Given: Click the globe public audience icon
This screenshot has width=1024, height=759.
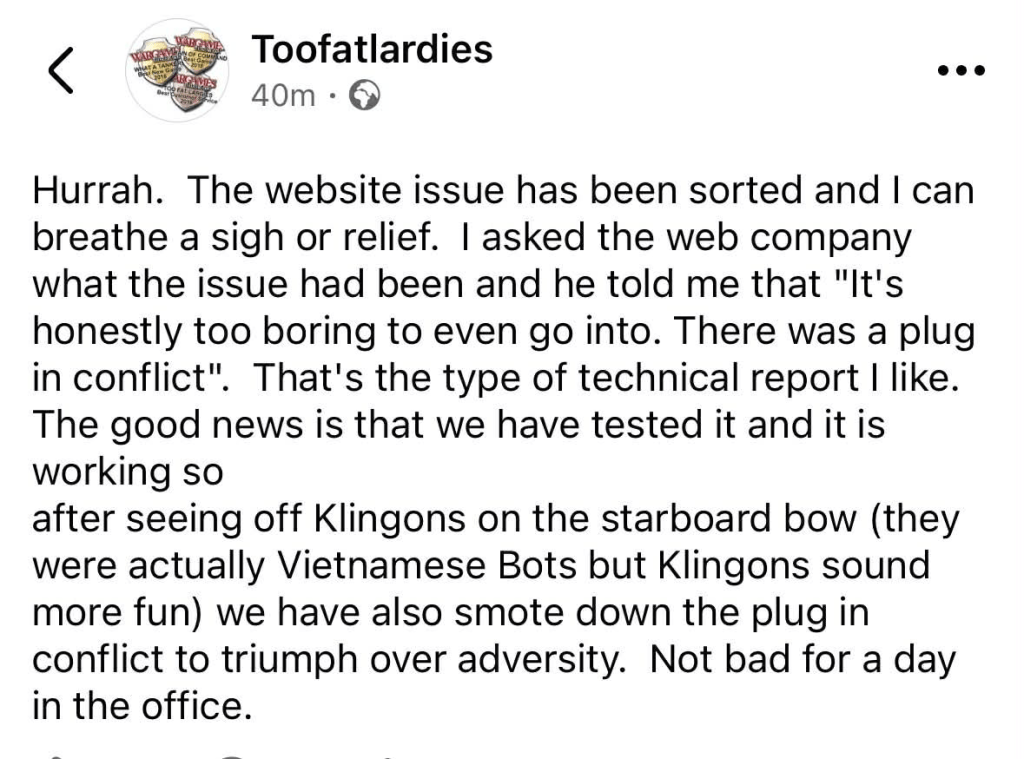Looking at the screenshot, I should 365,96.
